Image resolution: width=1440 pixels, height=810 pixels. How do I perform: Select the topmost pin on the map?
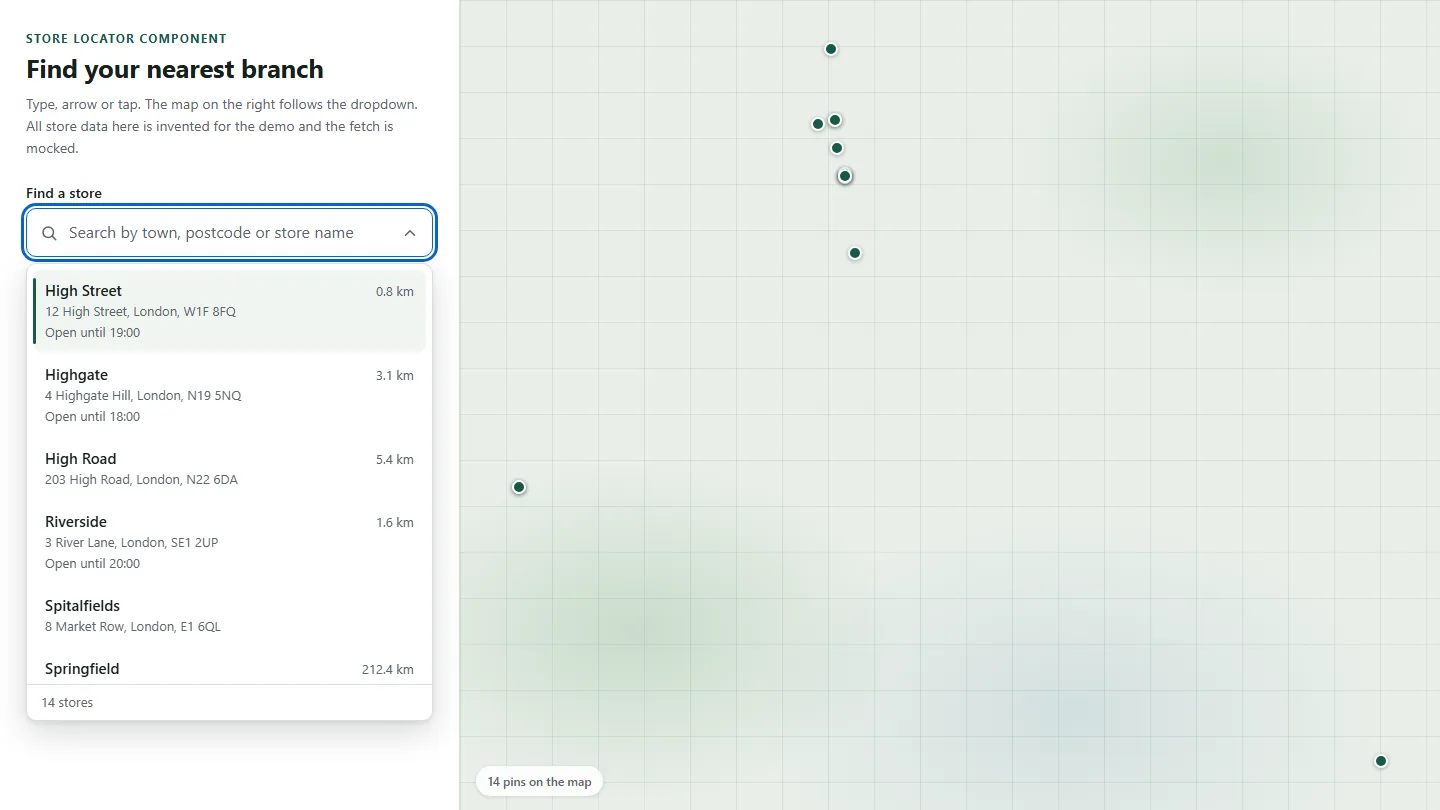[831, 49]
